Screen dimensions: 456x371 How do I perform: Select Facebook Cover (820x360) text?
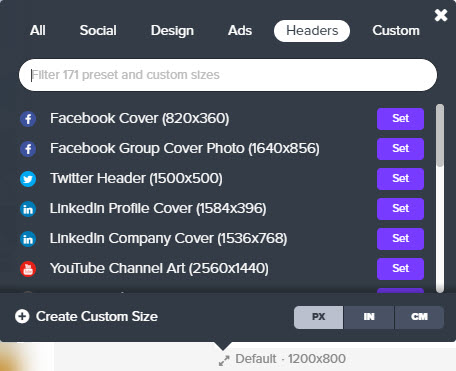point(140,118)
